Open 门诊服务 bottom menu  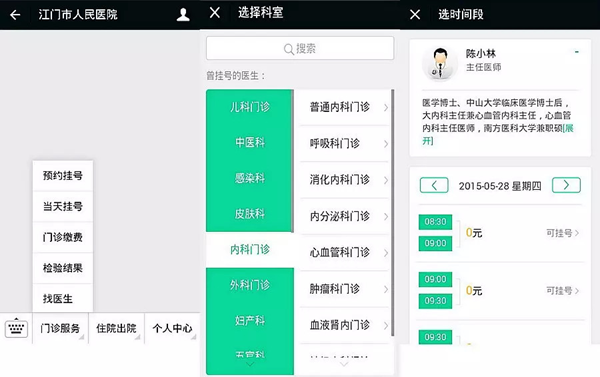pos(60,328)
